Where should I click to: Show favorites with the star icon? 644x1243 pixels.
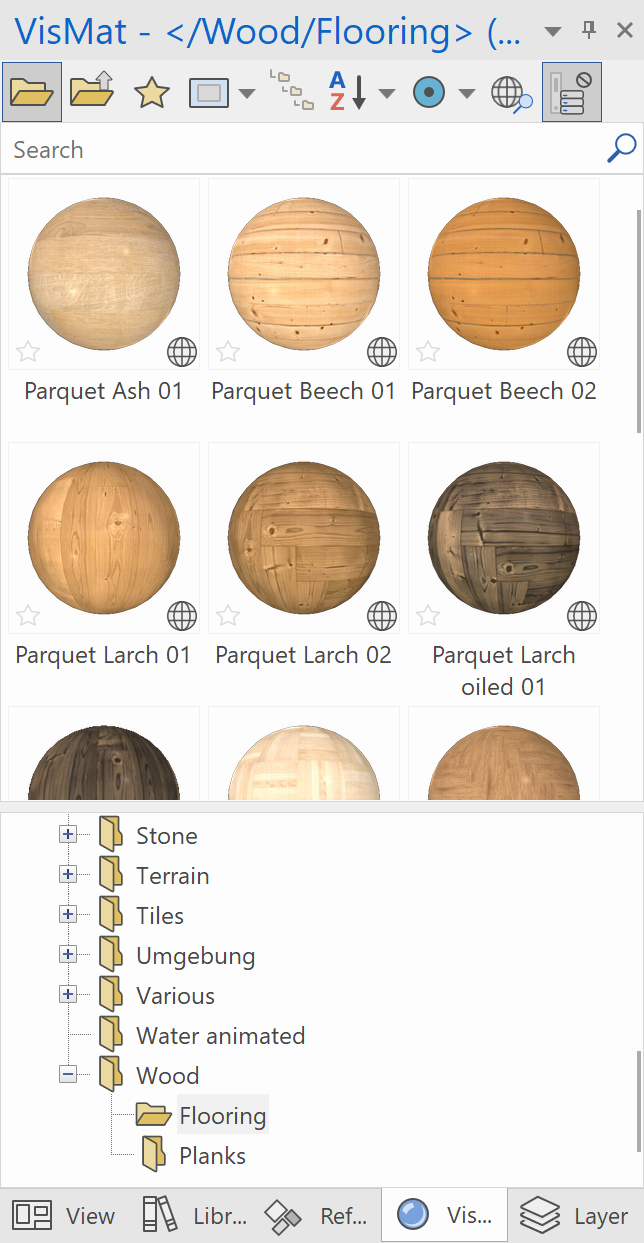[x=151, y=93]
